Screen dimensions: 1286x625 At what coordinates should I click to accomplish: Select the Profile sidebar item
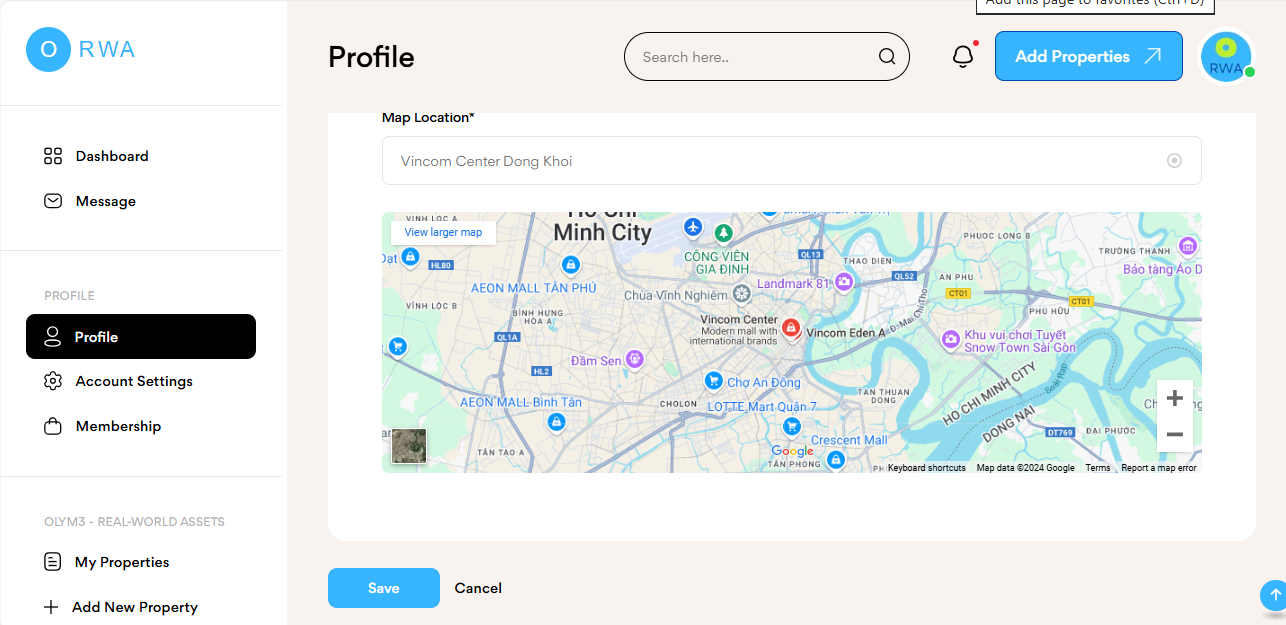click(141, 337)
